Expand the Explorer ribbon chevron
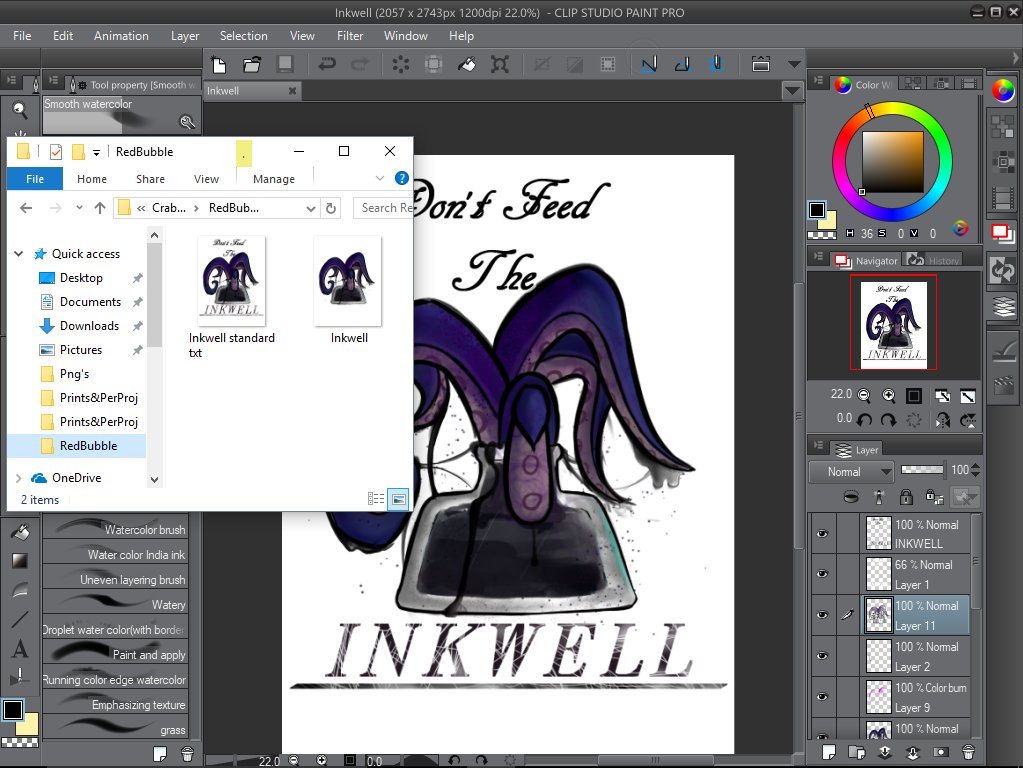This screenshot has height=768, width=1023. coord(380,178)
